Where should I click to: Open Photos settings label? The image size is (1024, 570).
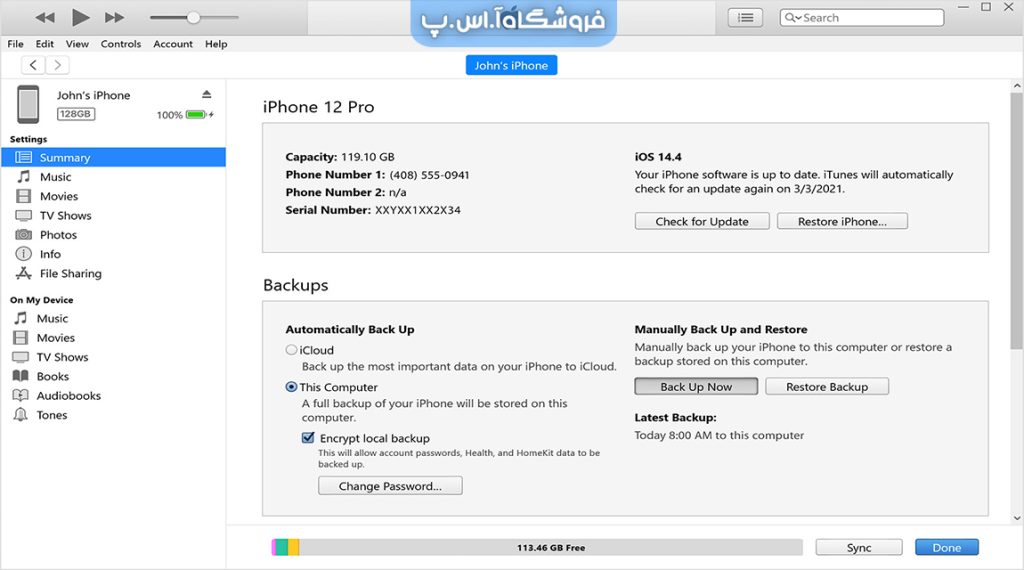click(58, 235)
